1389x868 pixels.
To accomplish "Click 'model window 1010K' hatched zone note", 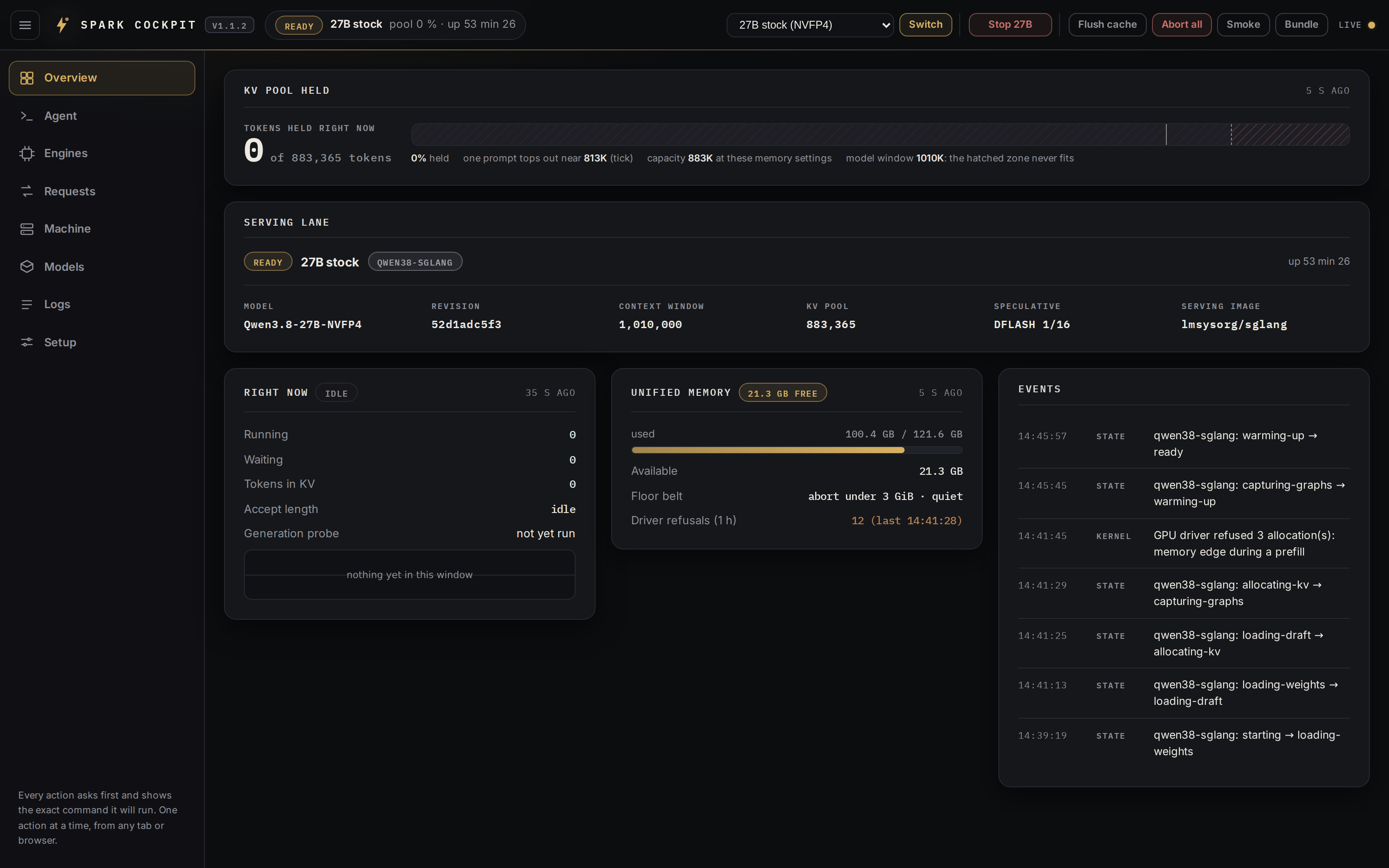I will (x=959, y=158).
